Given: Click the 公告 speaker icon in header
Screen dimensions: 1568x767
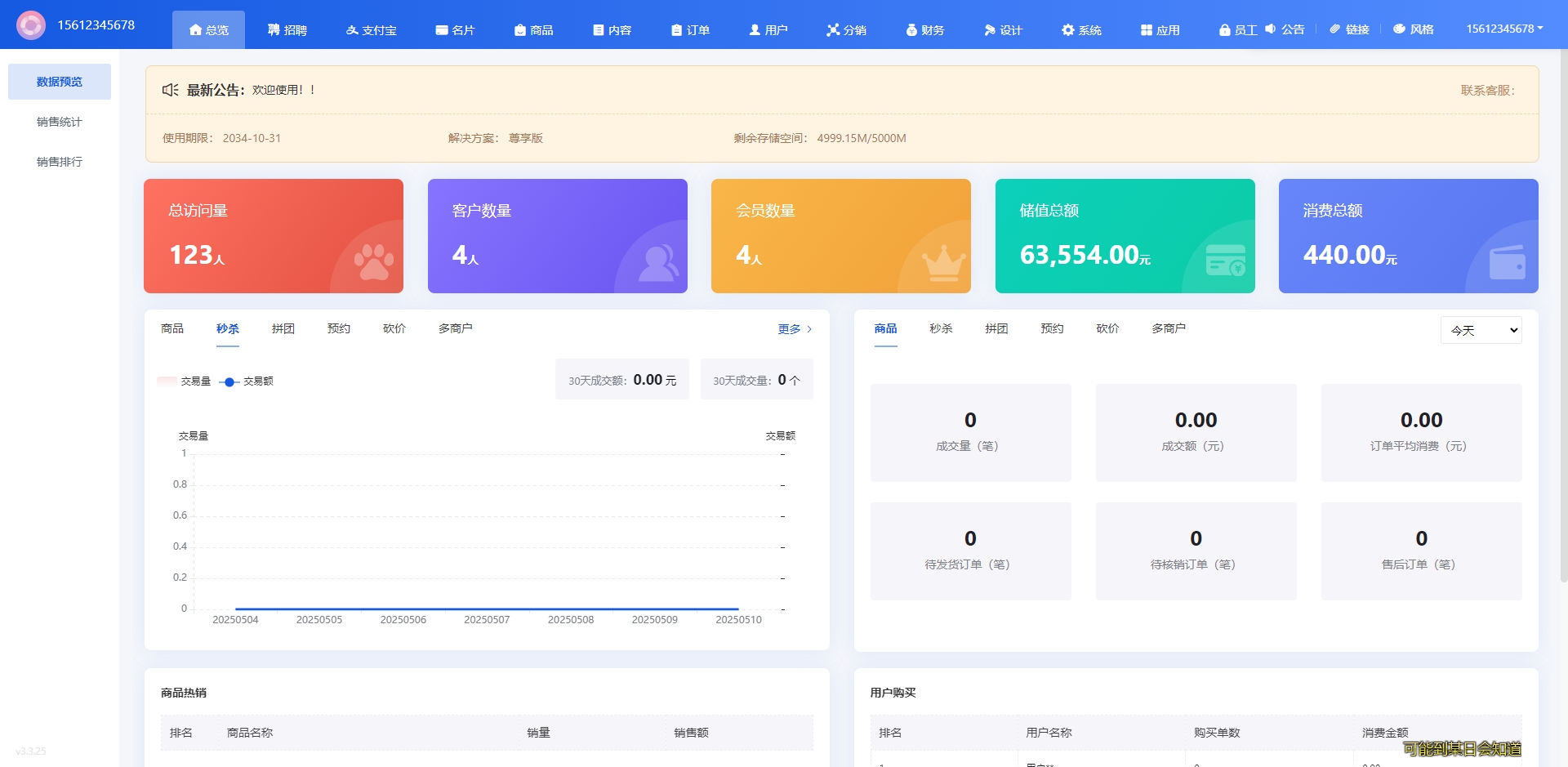Looking at the screenshot, I should pyautogui.click(x=1271, y=29).
